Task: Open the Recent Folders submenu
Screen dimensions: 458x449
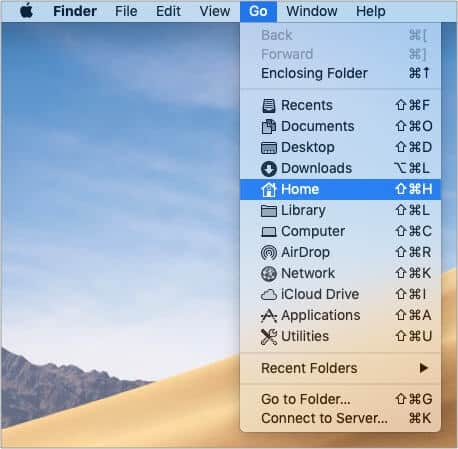Action: [x=340, y=368]
